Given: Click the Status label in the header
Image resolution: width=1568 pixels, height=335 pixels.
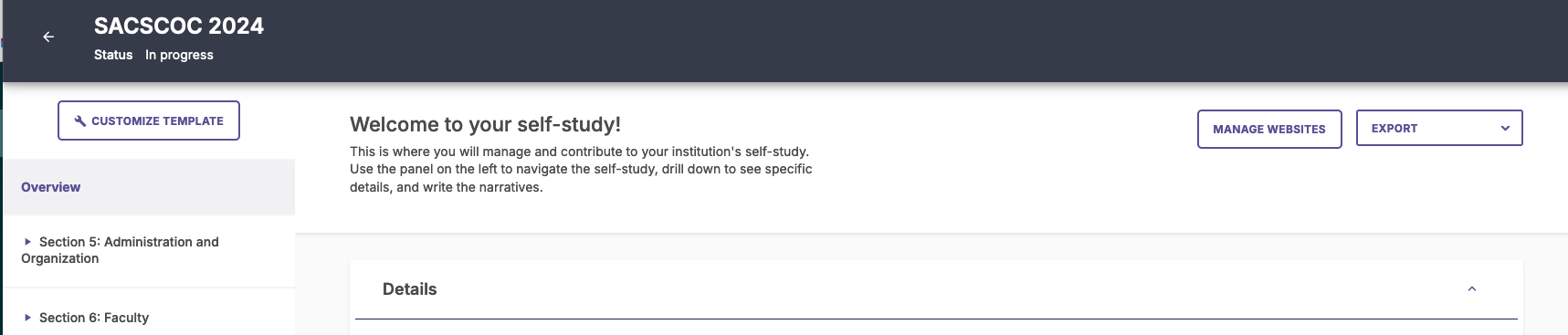Looking at the screenshot, I should coord(113,55).
